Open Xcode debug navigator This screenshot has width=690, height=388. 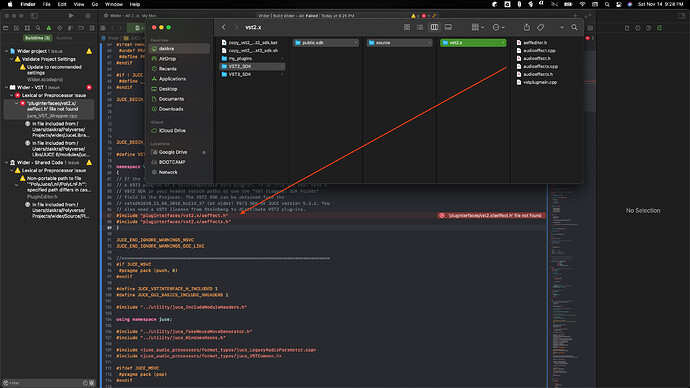tap(70, 28)
